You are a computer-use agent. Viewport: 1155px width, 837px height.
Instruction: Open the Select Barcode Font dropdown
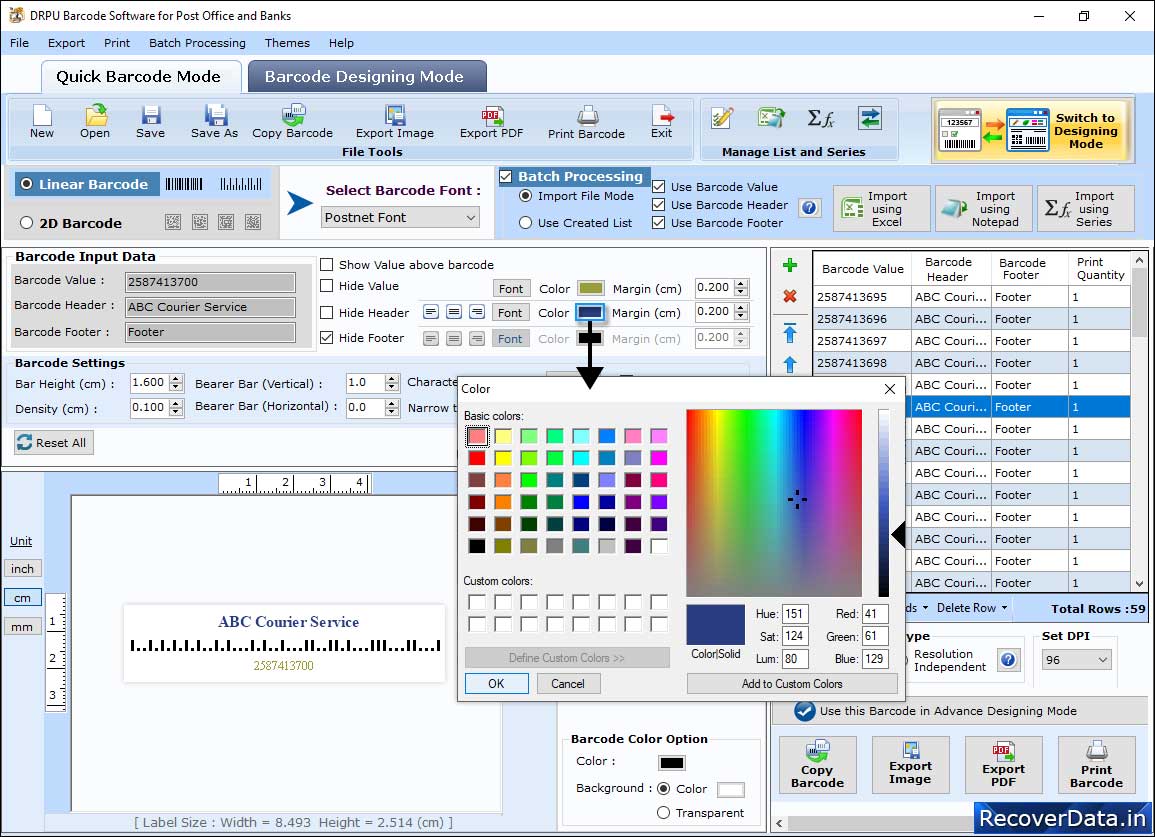click(x=401, y=217)
